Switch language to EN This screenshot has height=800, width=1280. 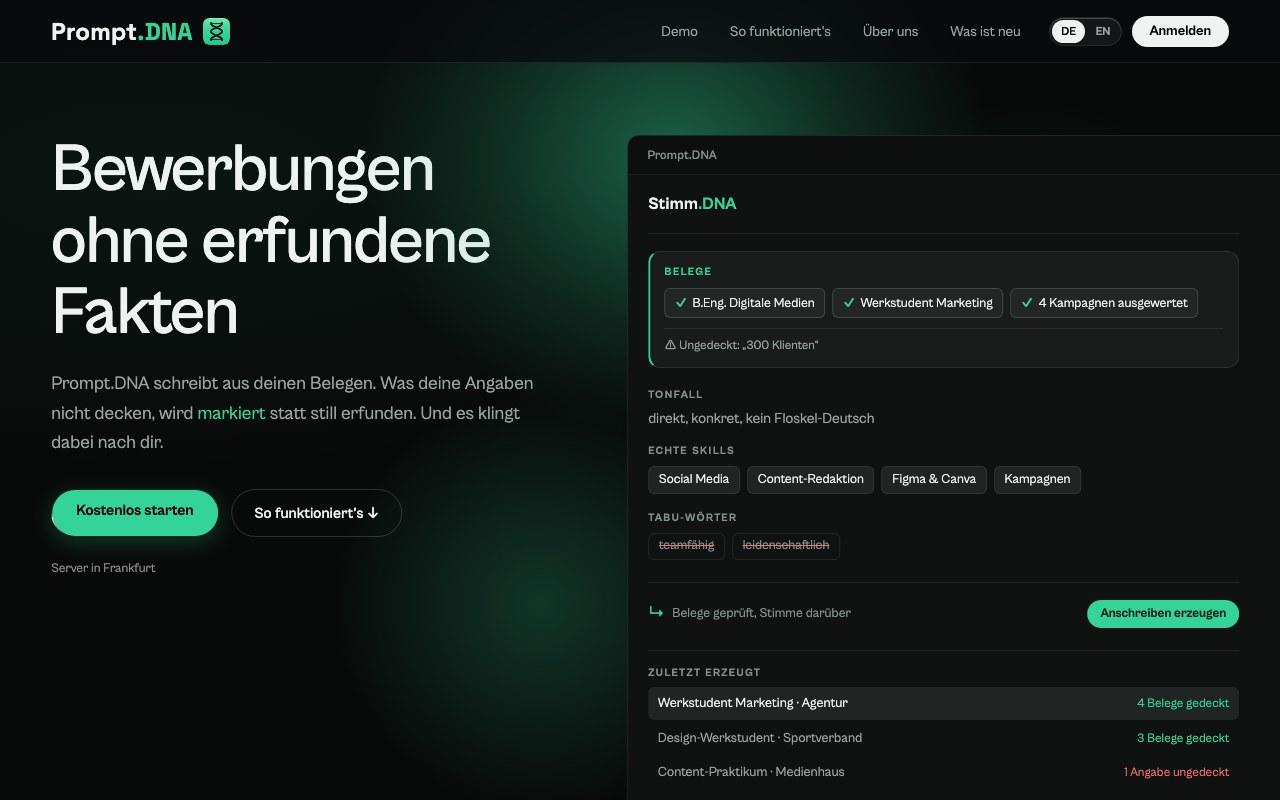point(1102,31)
